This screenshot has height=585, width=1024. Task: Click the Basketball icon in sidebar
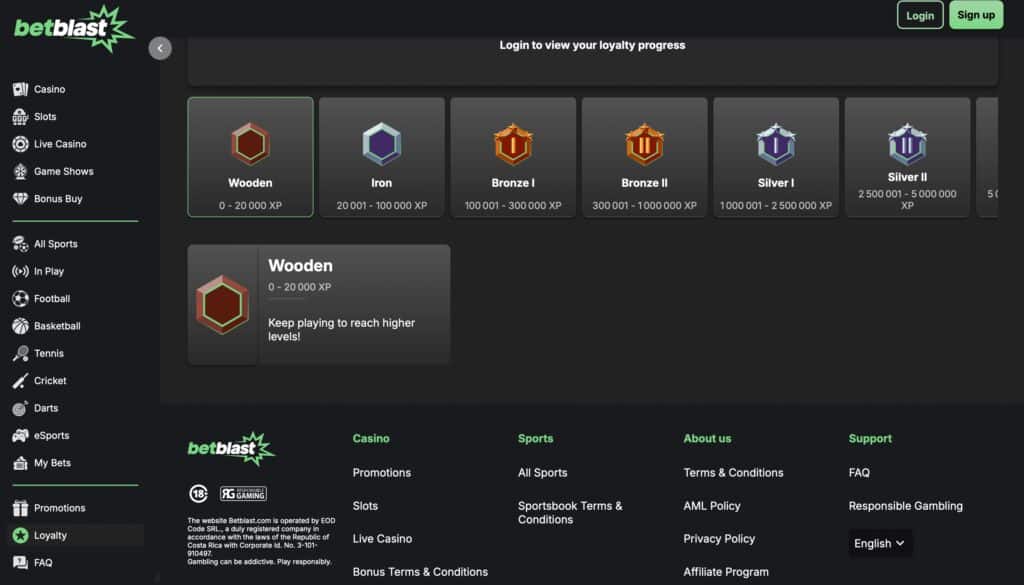(20, 326)
